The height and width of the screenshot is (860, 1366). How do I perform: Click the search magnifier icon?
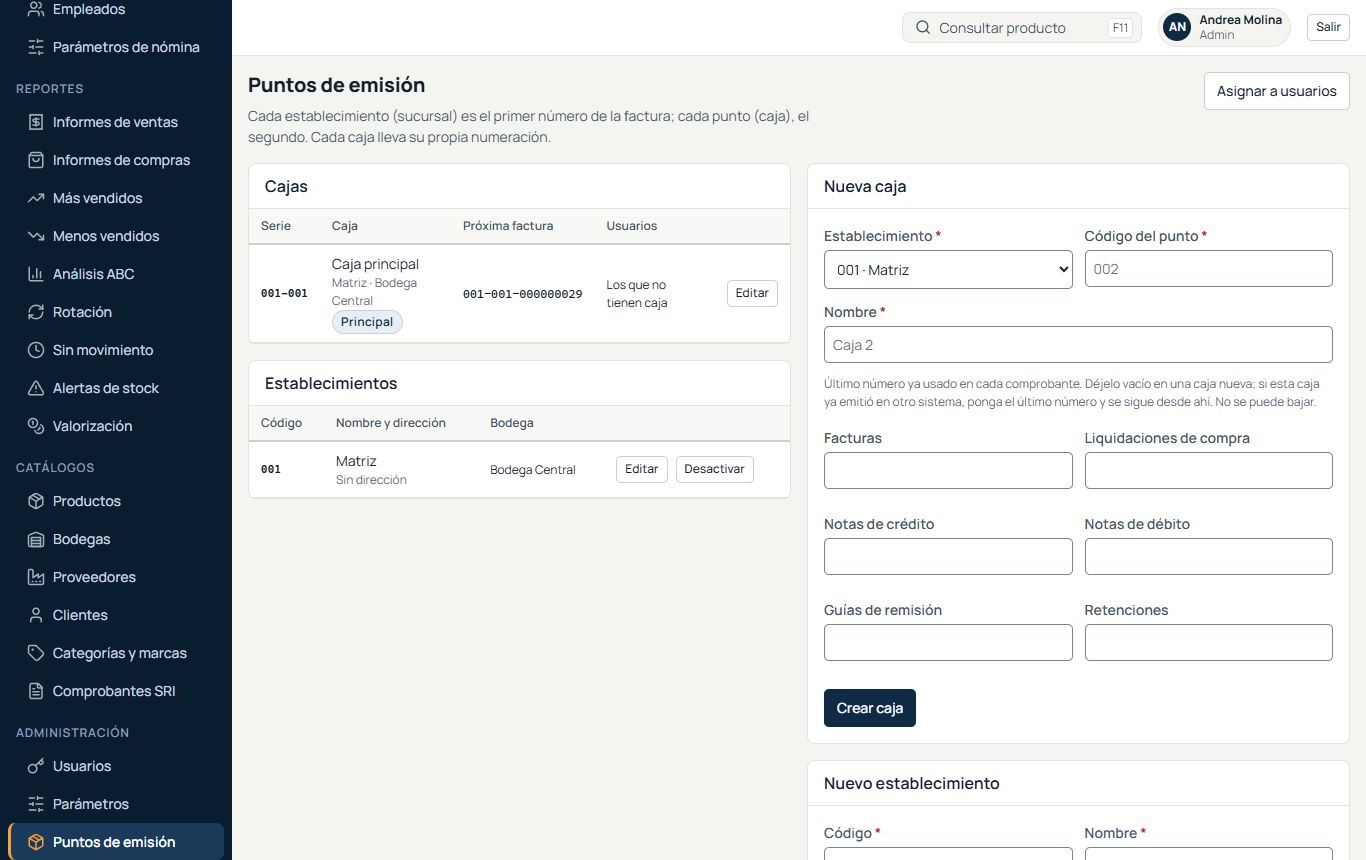click(923, 28)
